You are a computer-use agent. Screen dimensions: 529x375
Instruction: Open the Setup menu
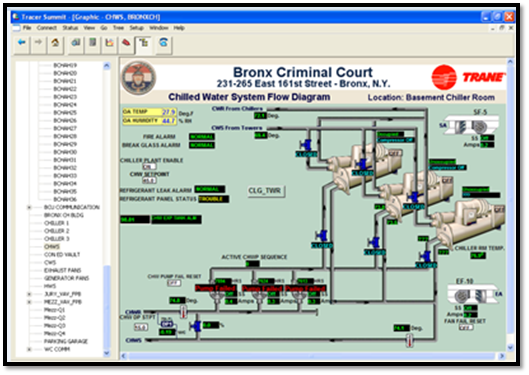click(137, 28)
